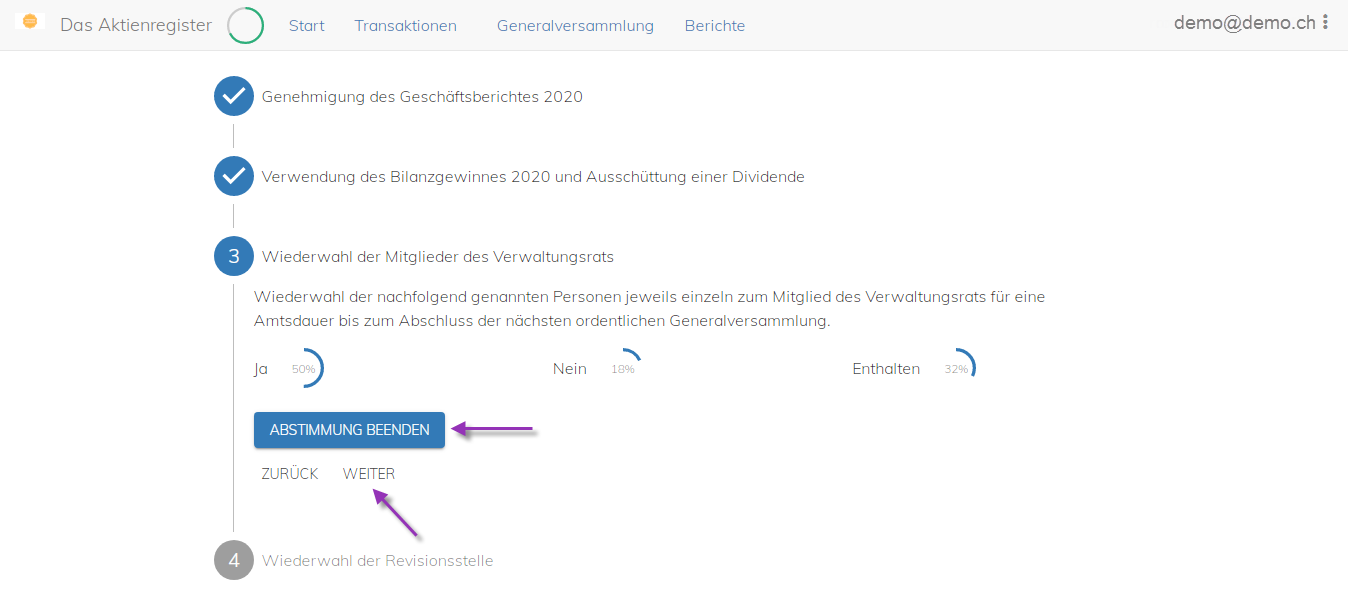Click checkmark icon for Geschäftsbericht 2020 step
Screen dimensions: 1348x607
pyautogui.click(x=234, y=96)
